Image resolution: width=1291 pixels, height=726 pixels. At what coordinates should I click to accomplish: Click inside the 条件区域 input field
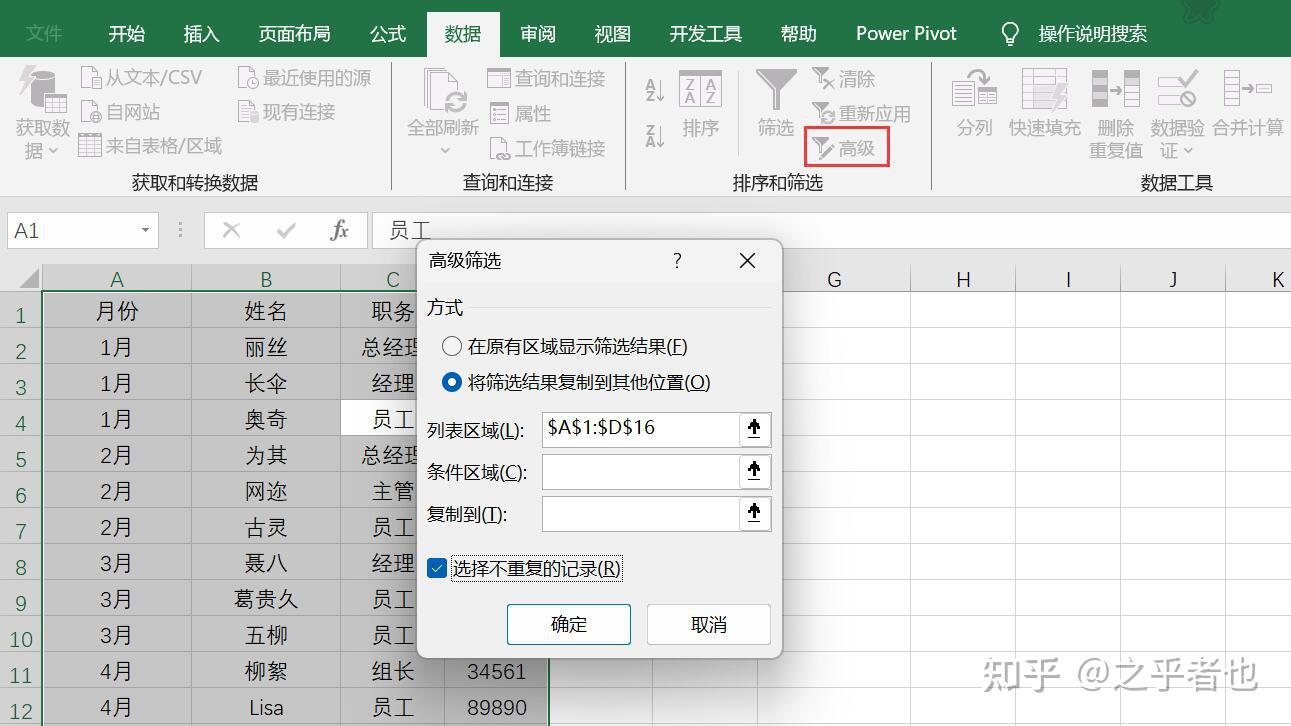640,471
